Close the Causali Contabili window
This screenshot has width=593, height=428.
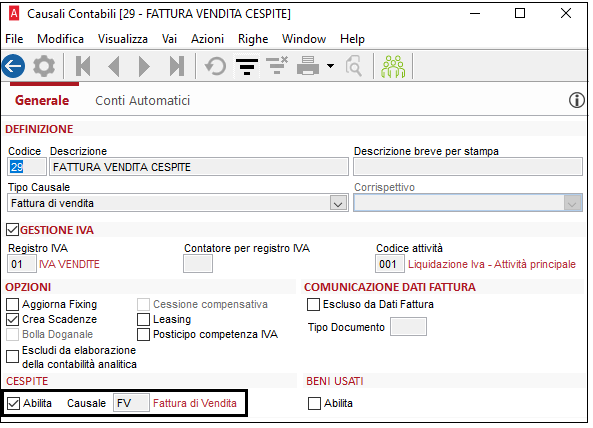click(x=566, y=14)
